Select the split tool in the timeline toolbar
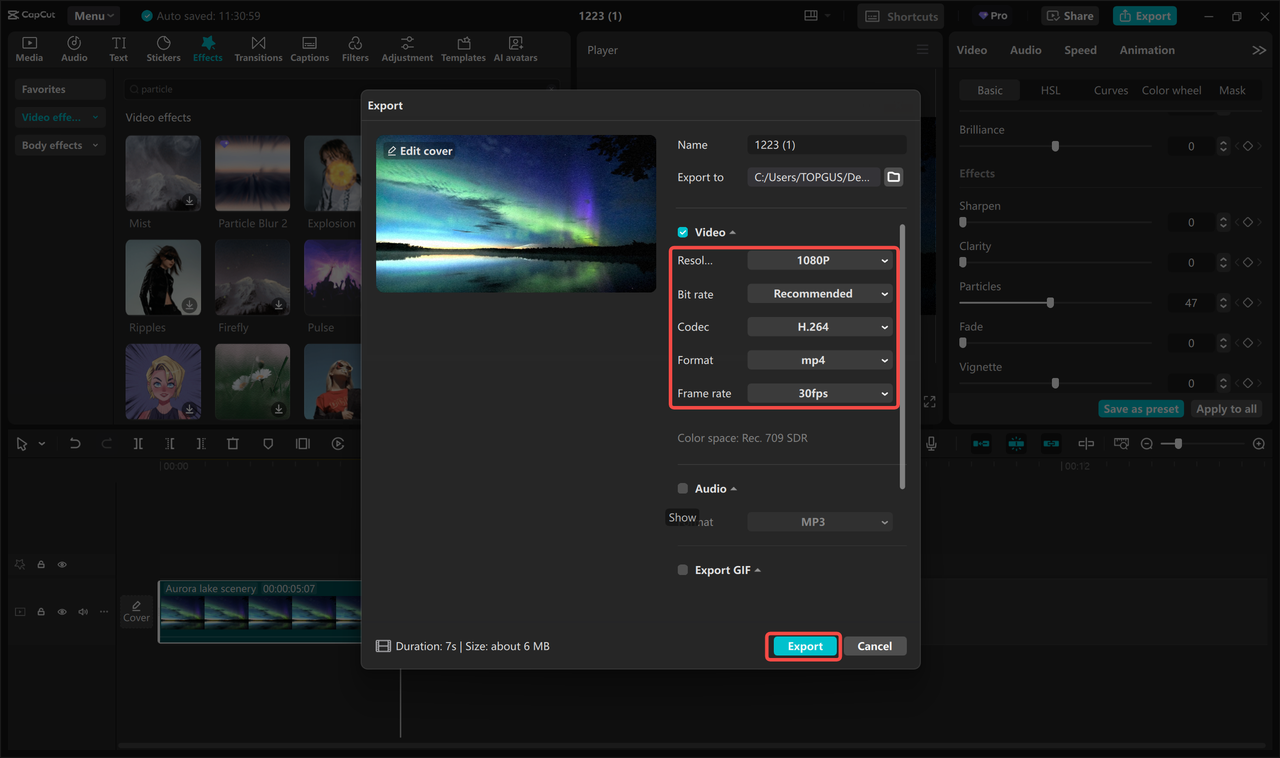 [x=138, y=443]
